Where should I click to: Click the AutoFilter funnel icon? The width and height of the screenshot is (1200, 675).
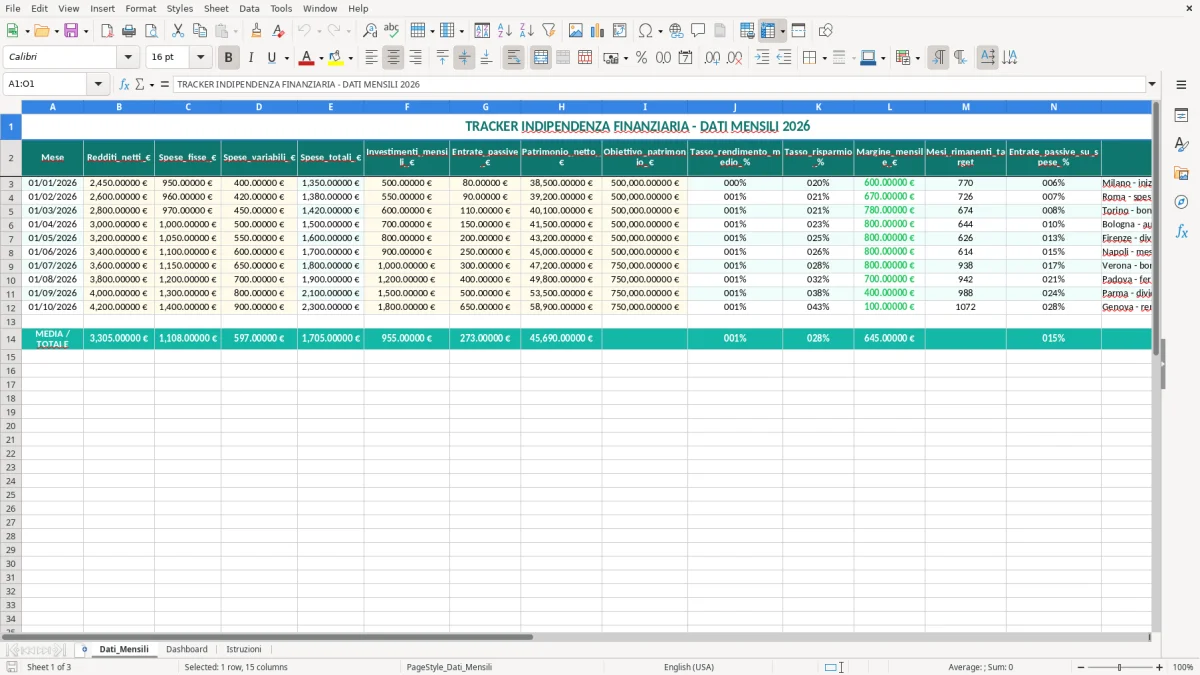point(549,31)
